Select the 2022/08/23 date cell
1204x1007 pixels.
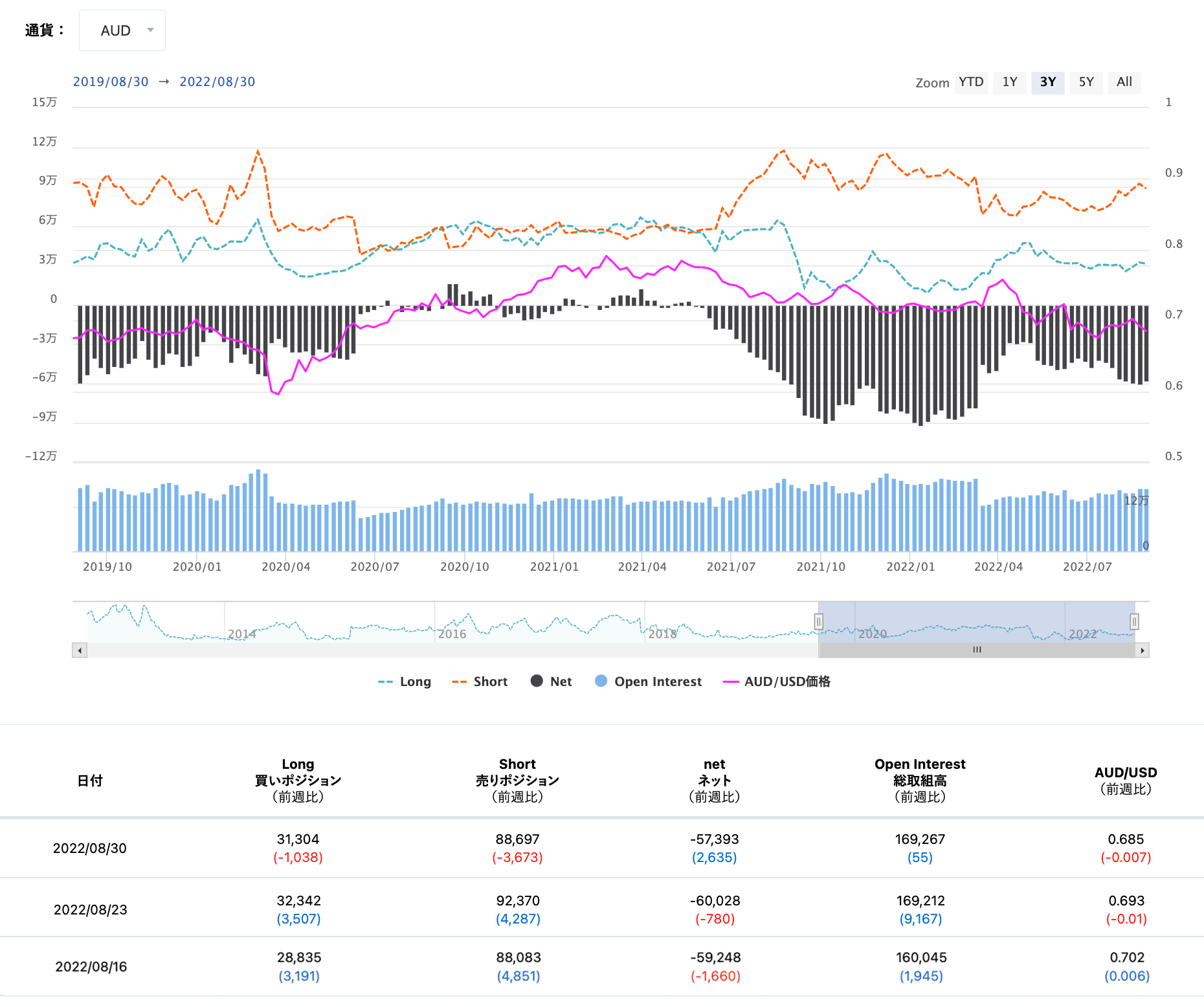(90, 910)
